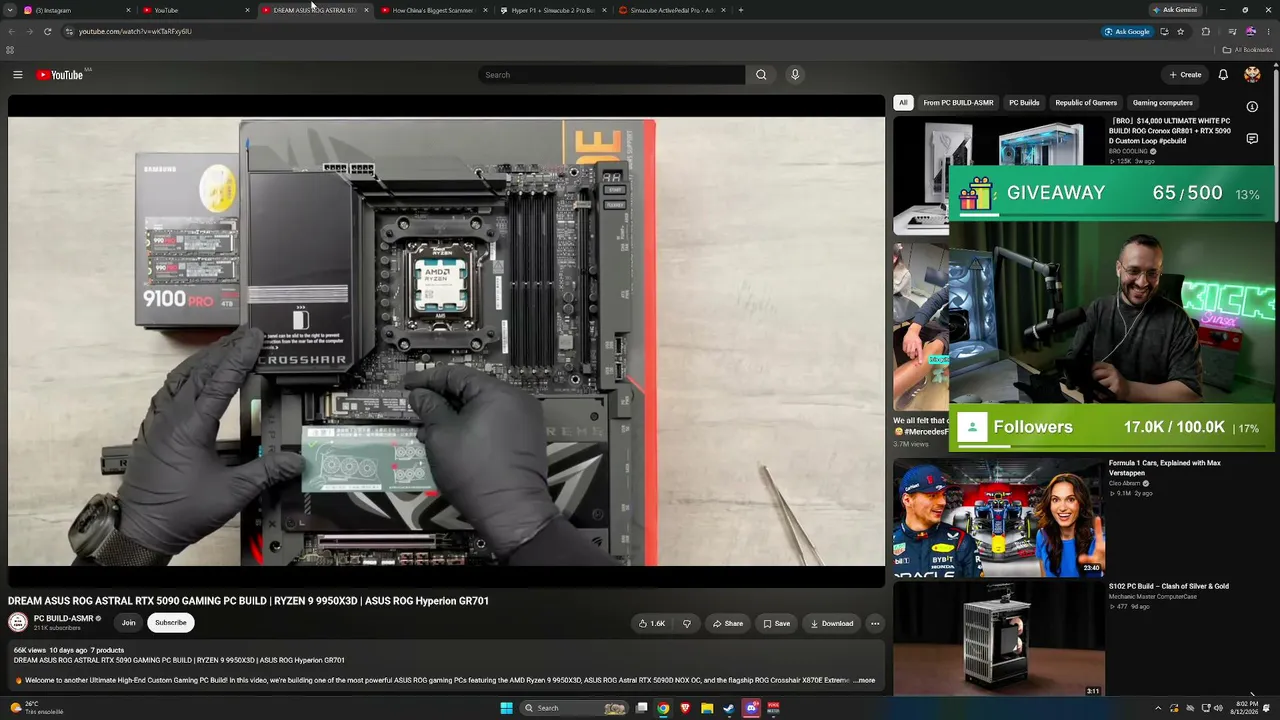Bookmark this page with the star
This screenshot has width=1280, height=720.
1180,31
